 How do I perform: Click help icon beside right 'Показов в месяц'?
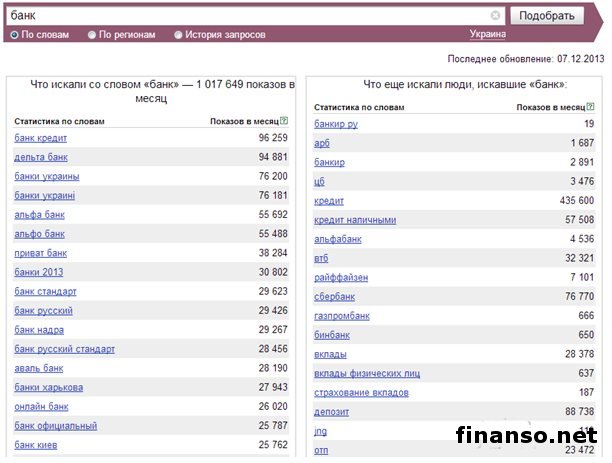click(591, 106)
